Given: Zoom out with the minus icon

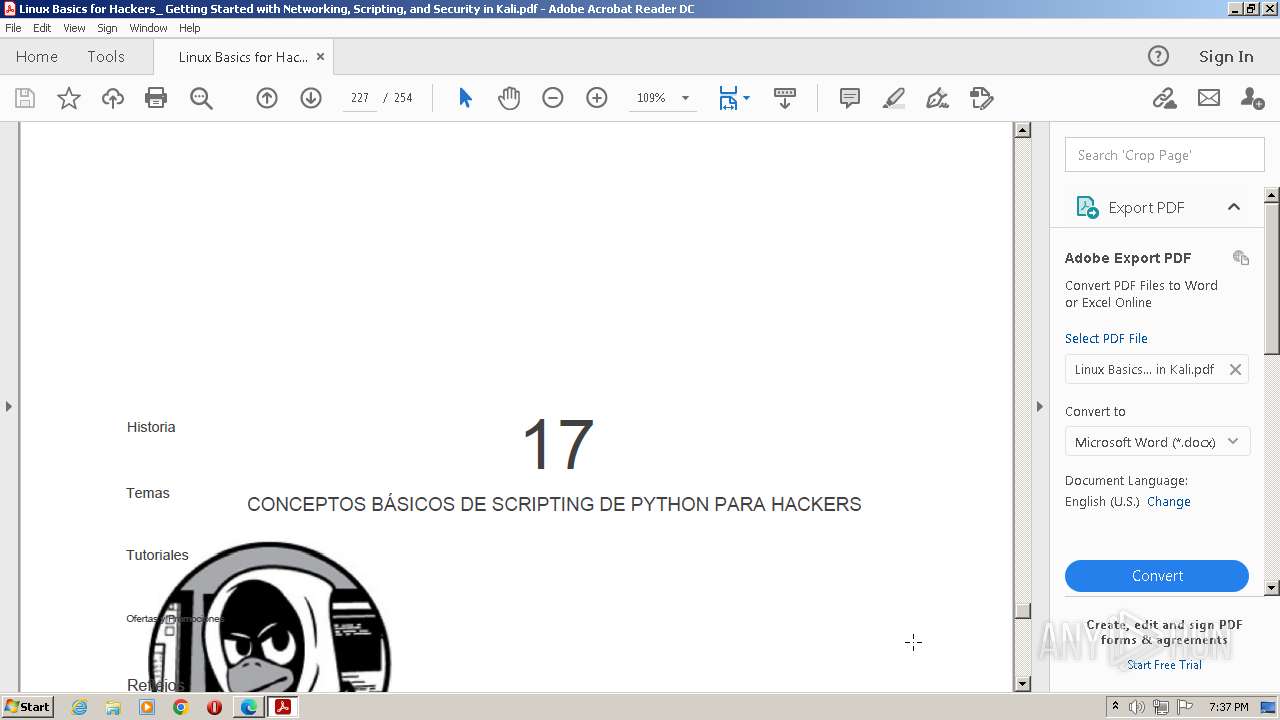Looking at the screenshot, I should (x=553, y=98).
